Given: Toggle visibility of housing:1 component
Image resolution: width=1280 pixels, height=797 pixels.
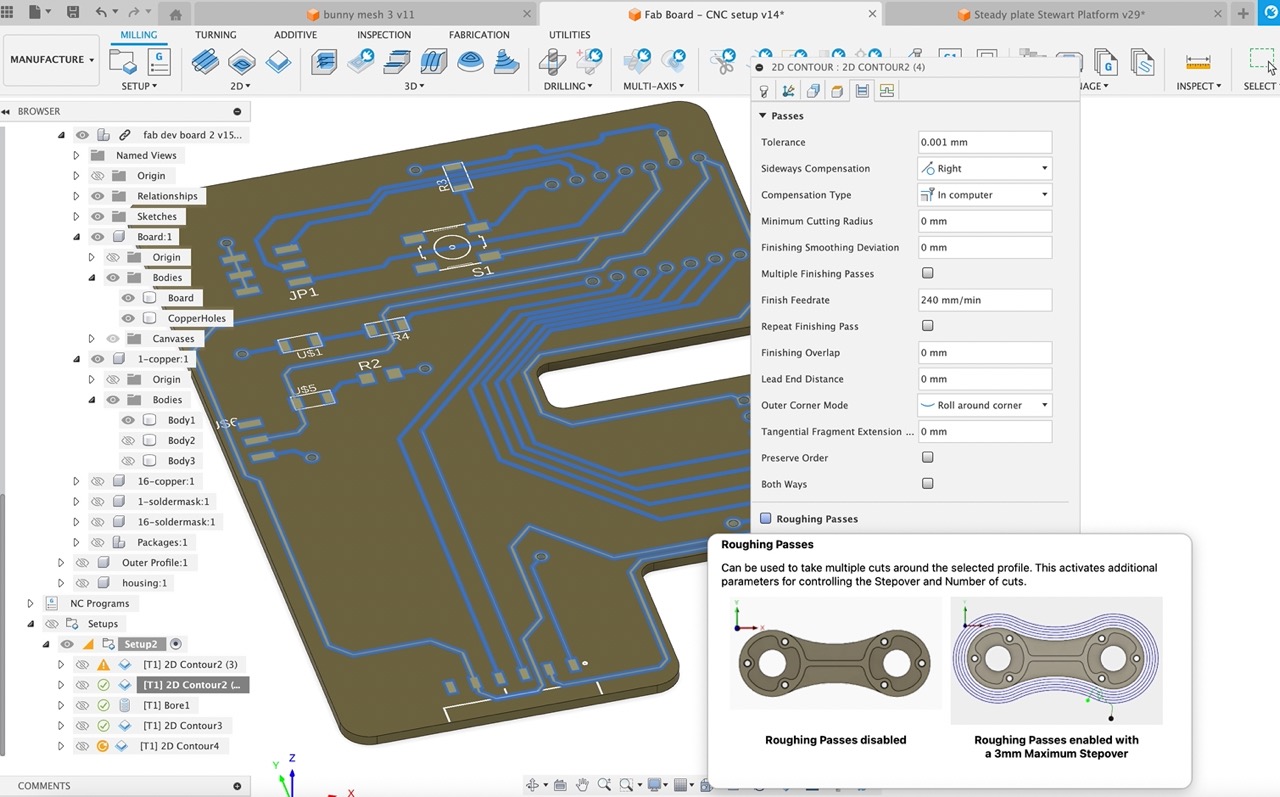Looking at the screenshot, I should click(82, 583).
